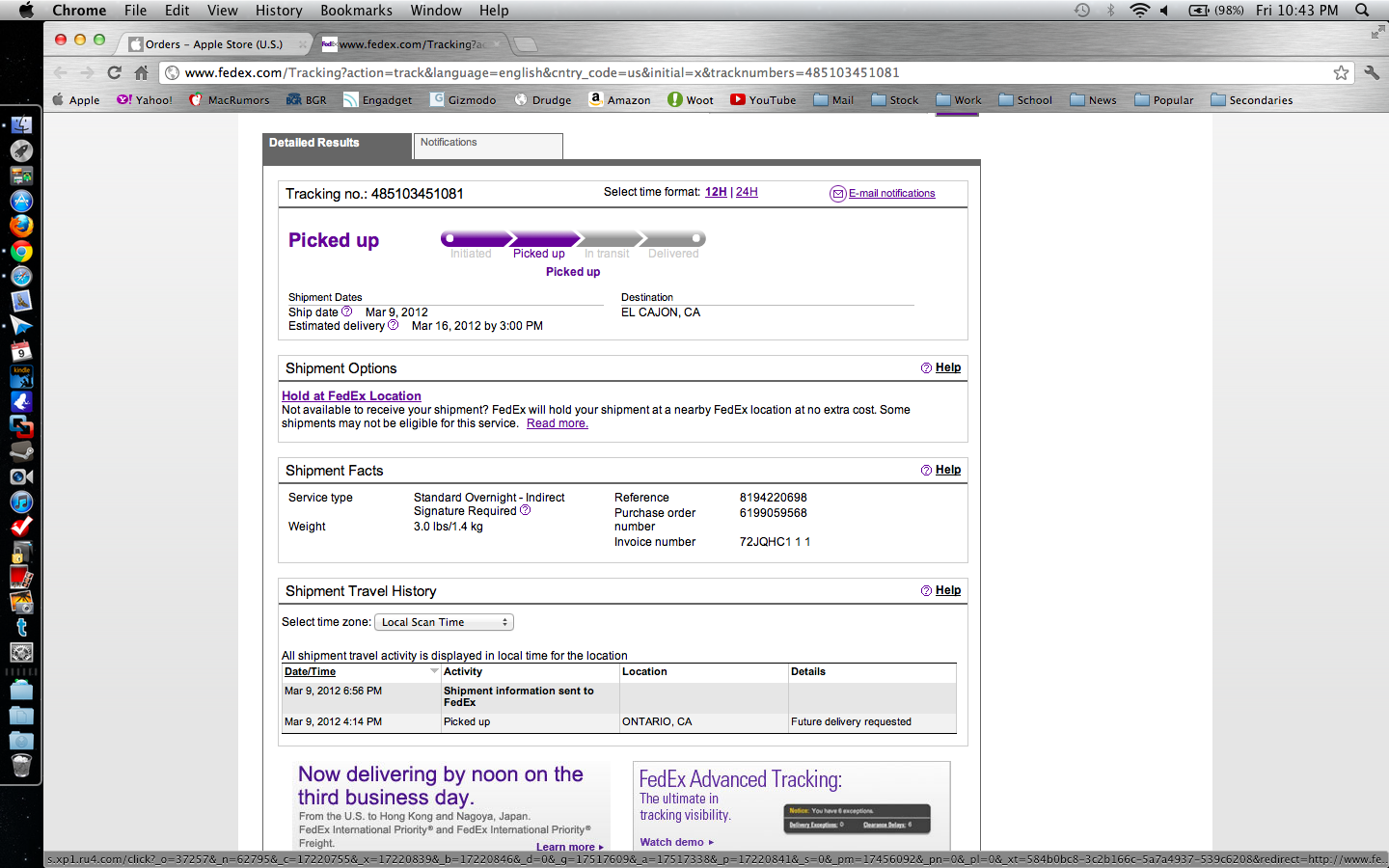Sort by Date/Time column arrow

(x=434, y=671)
